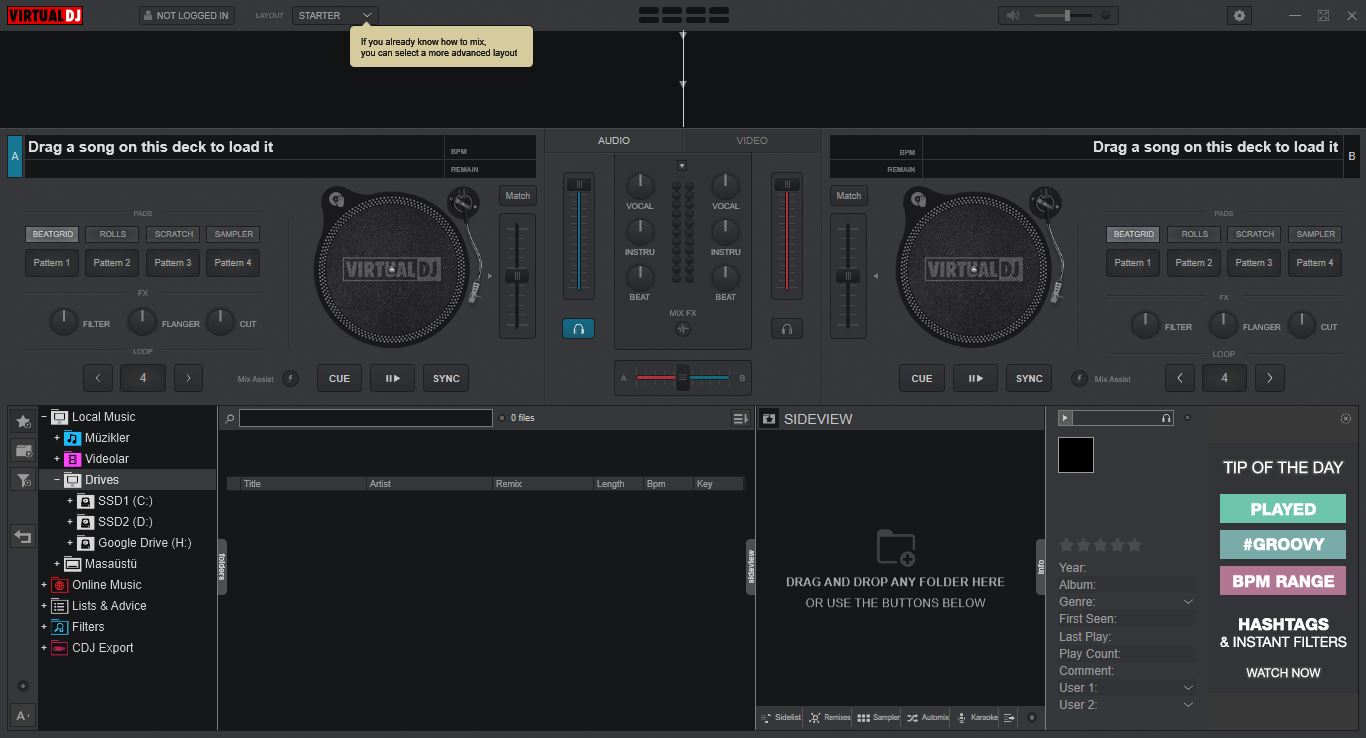Viewport: 1366px width, 738px height.
Task: Click the add filter folder funnel icon
Action: 23,481
